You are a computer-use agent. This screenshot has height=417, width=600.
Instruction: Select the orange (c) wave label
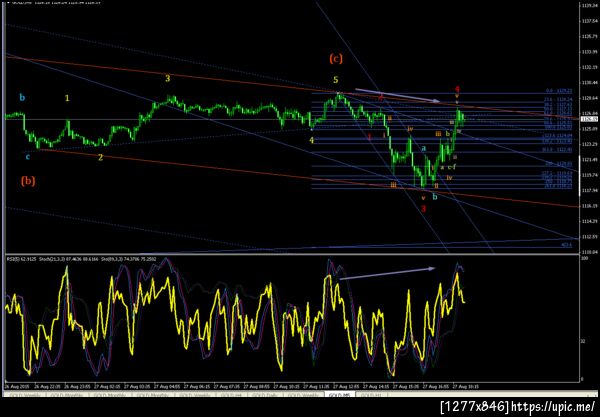pos(336,59)
